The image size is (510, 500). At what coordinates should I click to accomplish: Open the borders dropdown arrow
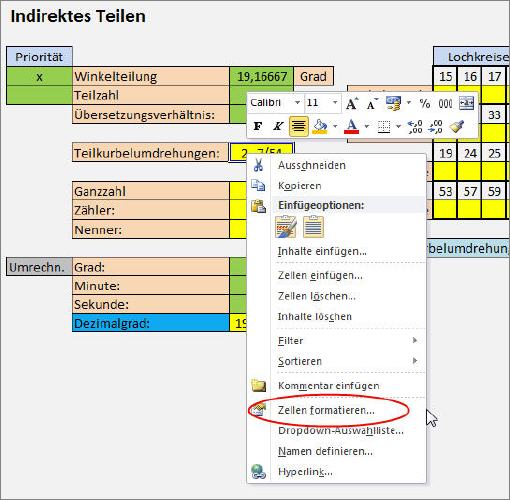pos(398,127)
